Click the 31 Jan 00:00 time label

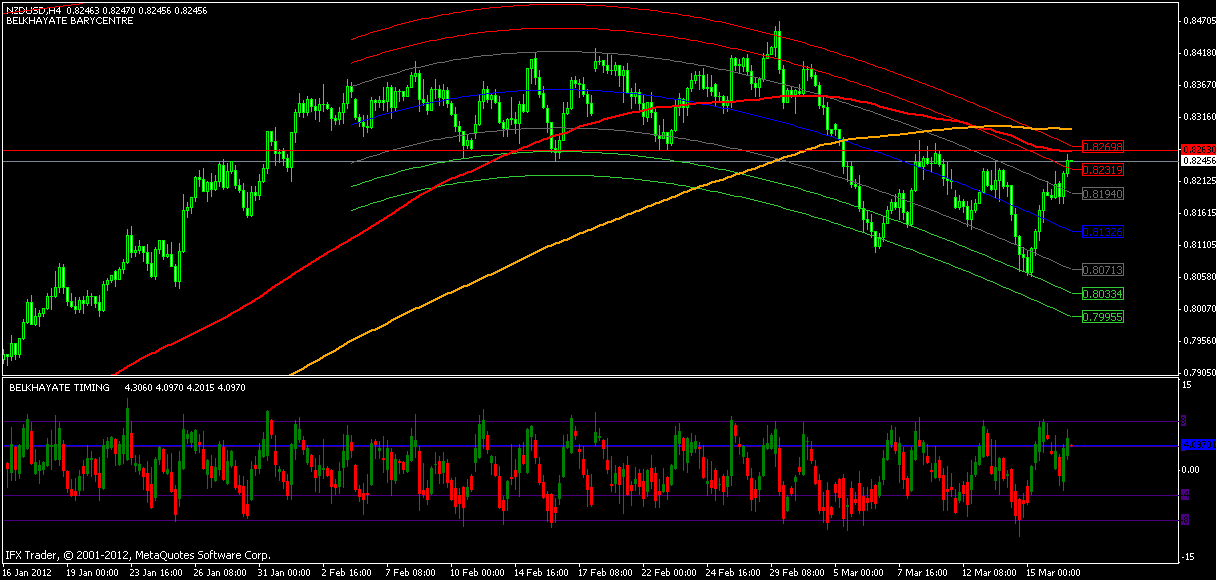(x=285, y=573)
